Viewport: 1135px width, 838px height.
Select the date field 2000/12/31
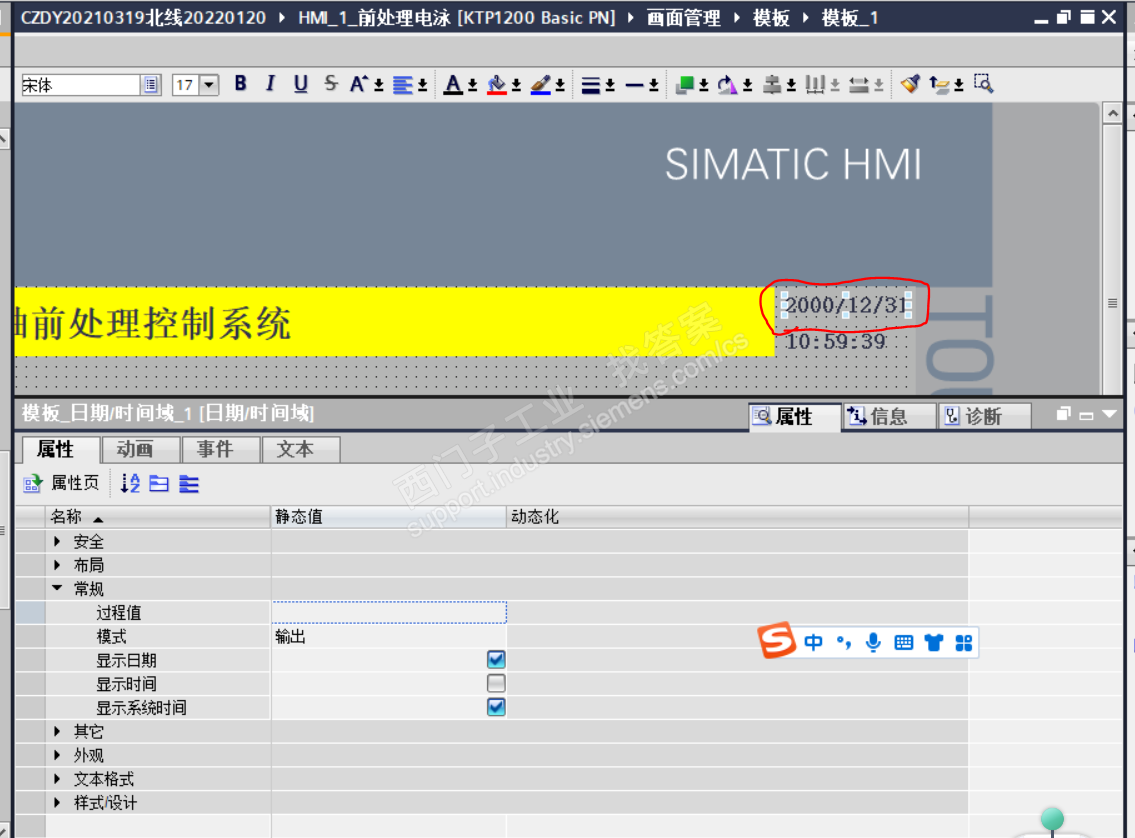[846, 305]
